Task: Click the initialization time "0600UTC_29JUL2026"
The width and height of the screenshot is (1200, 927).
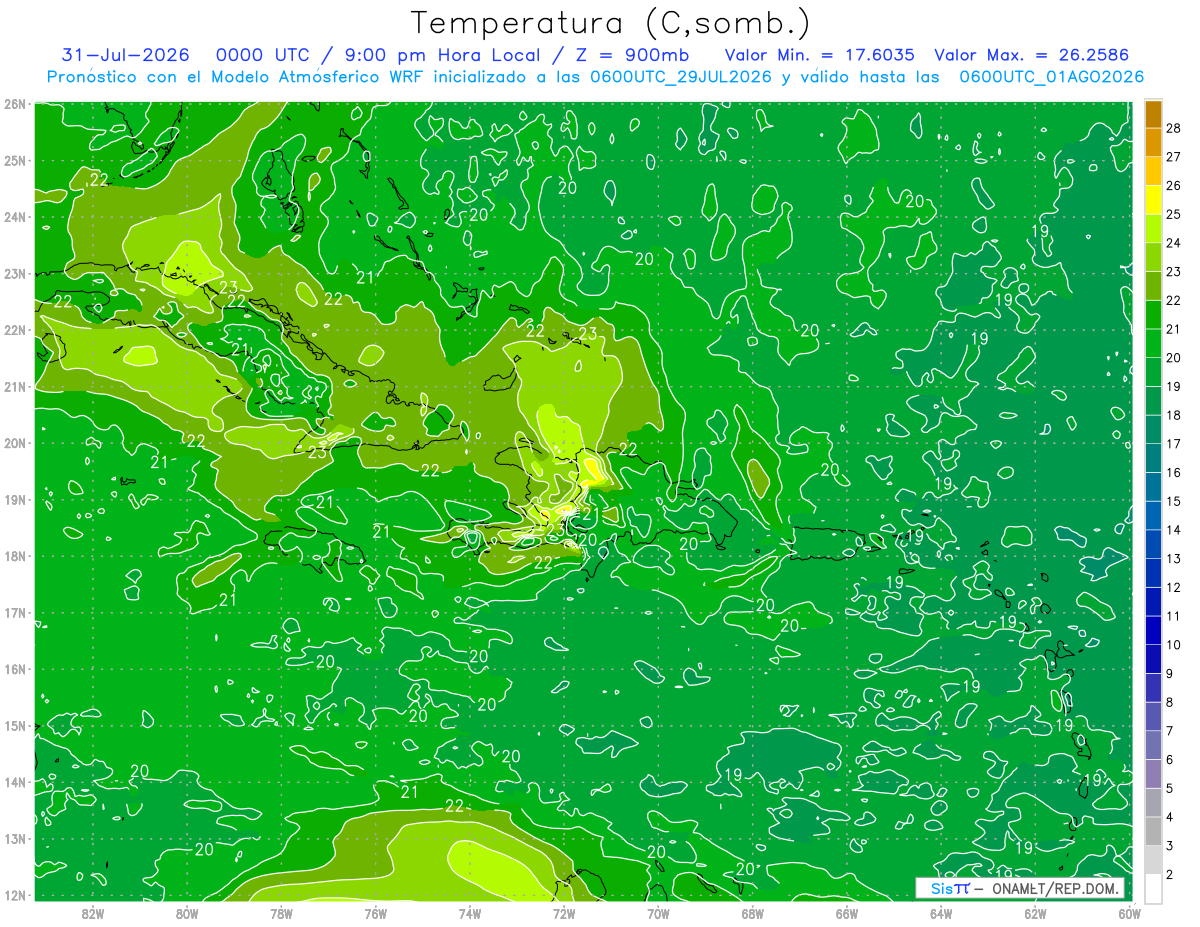Action: point(681,77)
